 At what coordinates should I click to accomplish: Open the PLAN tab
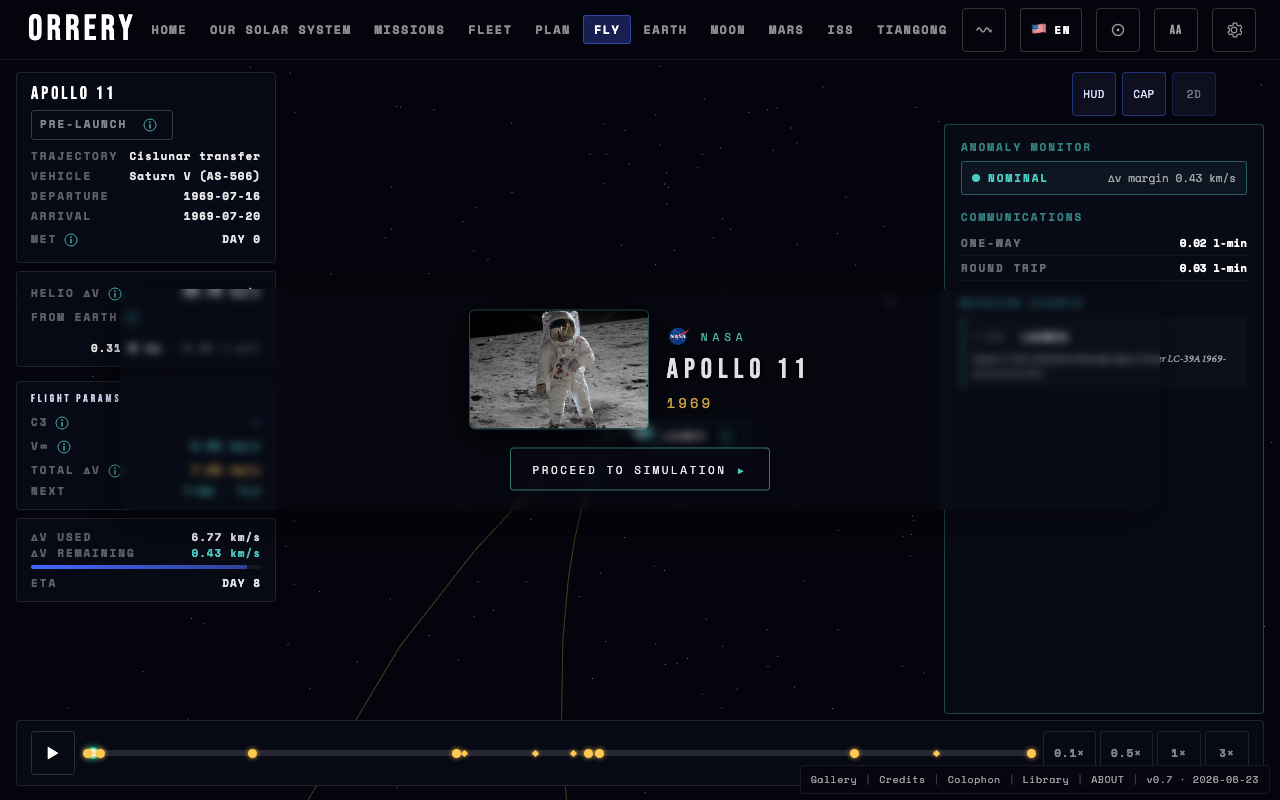[553, 30]
